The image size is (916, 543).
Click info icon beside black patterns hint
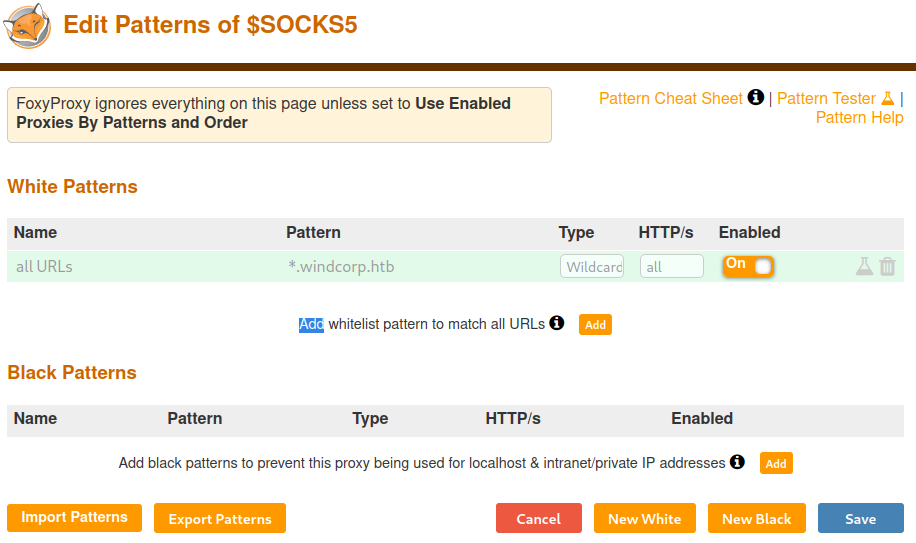pyautogui.click(x=737, y=462)
